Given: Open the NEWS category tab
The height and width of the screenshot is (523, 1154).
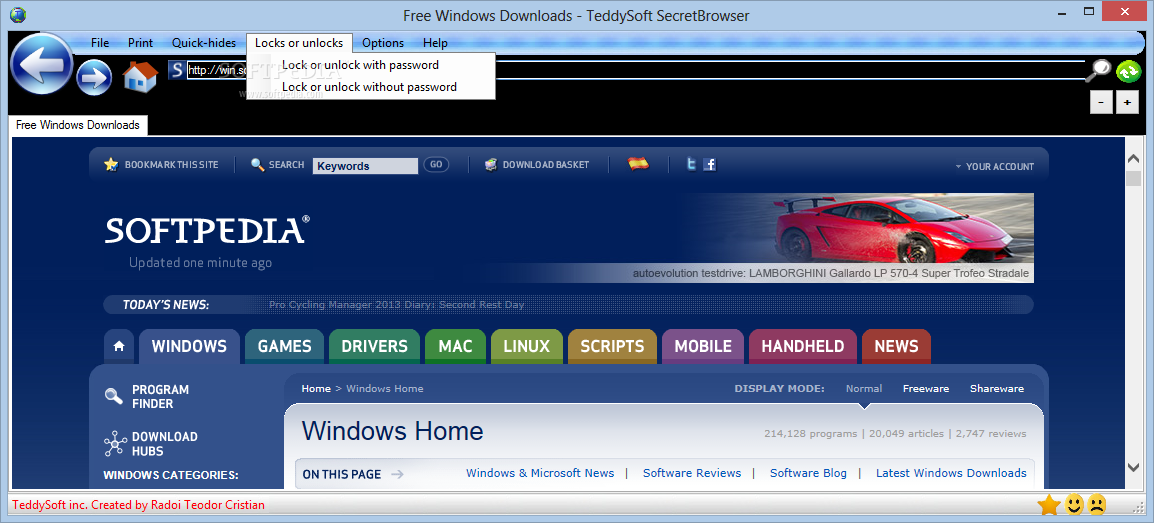Looking at the screenshot, I should [x=896, y=346].
